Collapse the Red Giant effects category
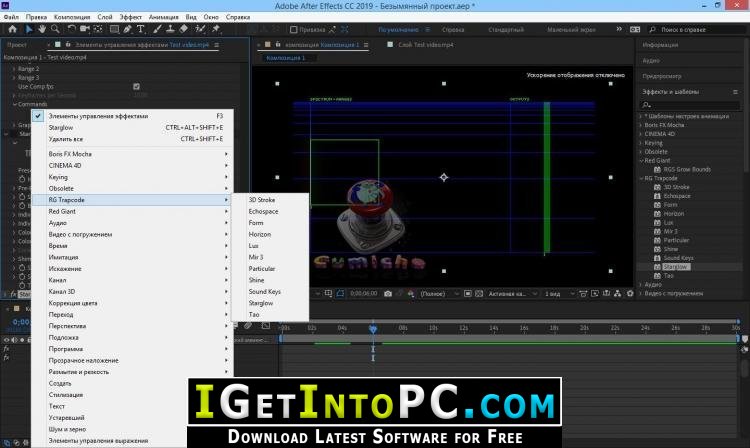This screenshot has width=750, height=448. (641, 161)
